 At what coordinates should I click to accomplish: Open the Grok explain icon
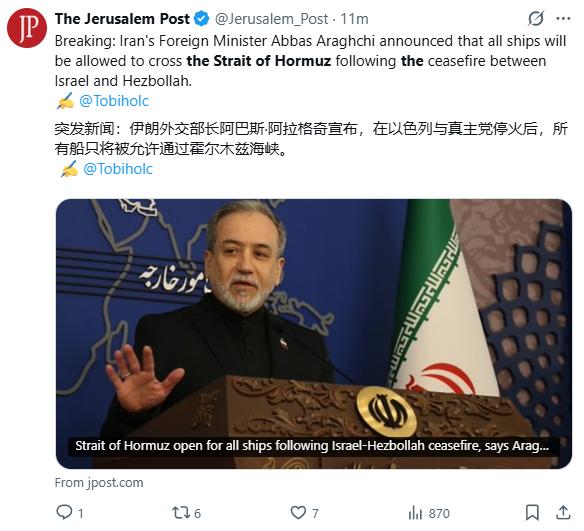pyautogui.click(x=536, y=18)
